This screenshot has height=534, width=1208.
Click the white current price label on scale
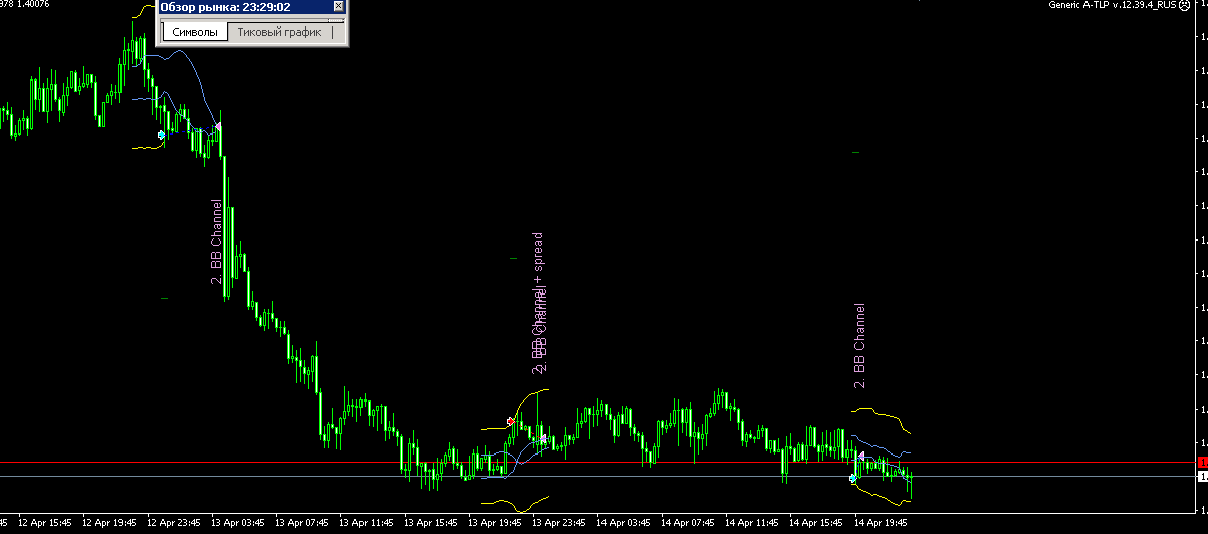[x=1202, y=477]
